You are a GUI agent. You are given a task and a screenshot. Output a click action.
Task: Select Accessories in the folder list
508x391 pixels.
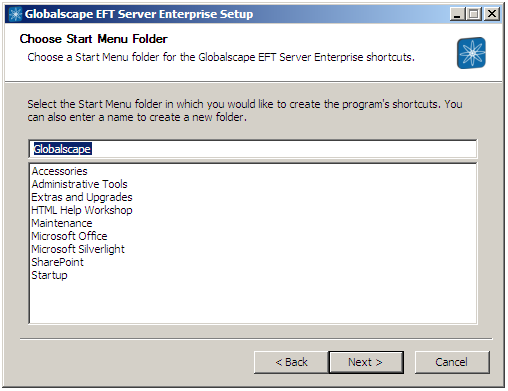coord(59,171)
